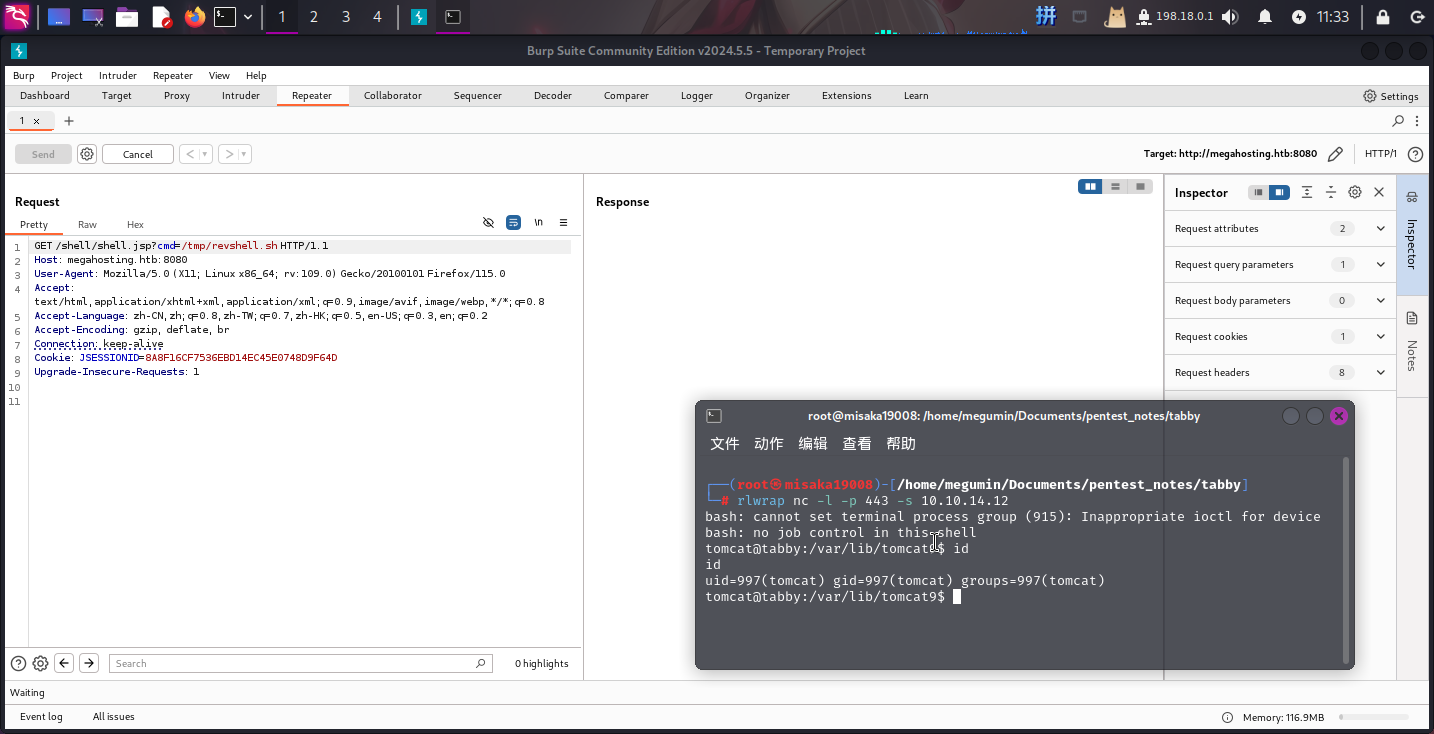The image size is (1434, 734).
Task: Open All issues in status bar
Action: click(114, 717)
